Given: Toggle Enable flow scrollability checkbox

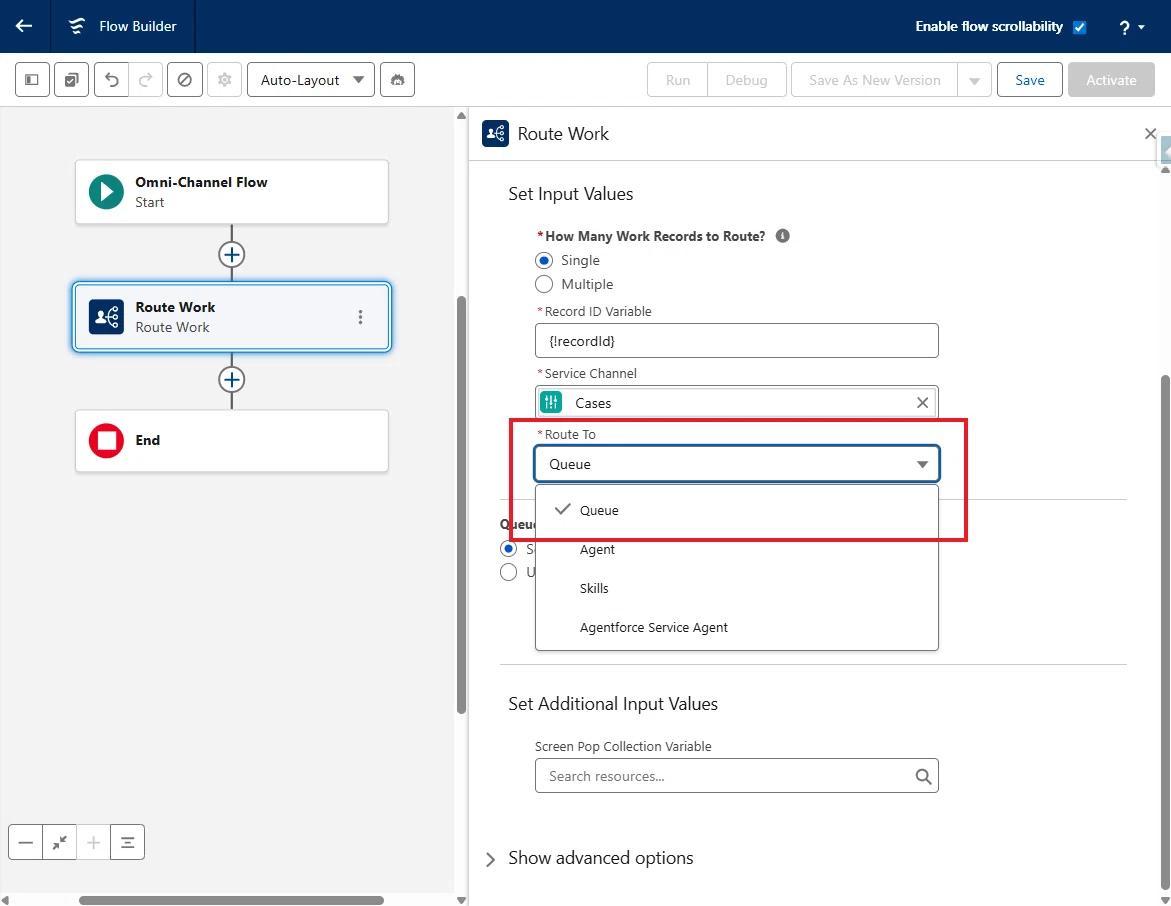Looking at the screenshot, I should click(1079, 27).
